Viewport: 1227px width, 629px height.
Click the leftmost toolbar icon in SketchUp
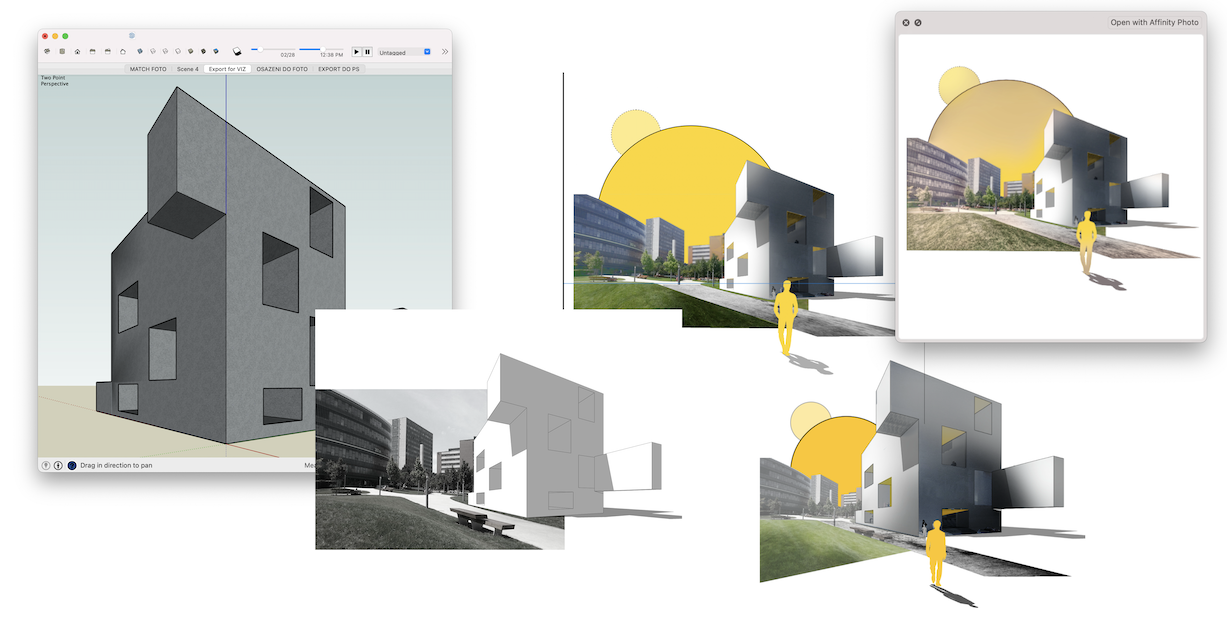[47, 51]
